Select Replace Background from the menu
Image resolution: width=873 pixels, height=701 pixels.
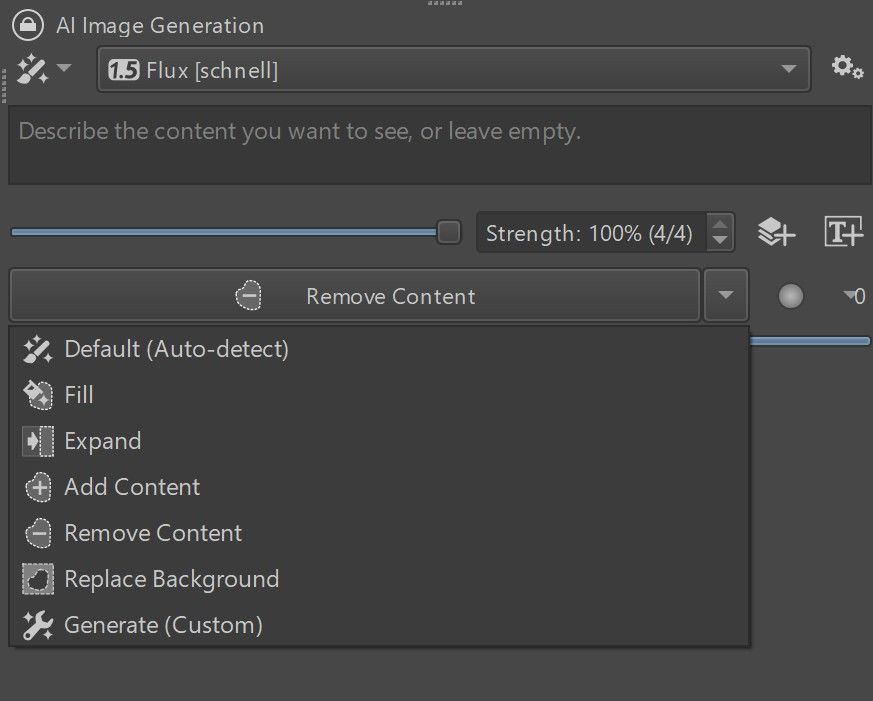[x=171, y=578]
